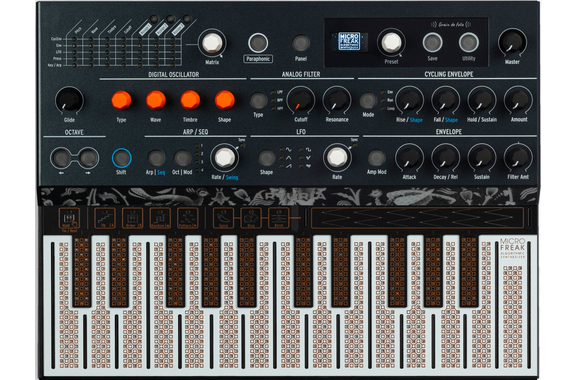Viewport: 576px width, 380px height.
Task: Toggle the Cycling Envelope Mode button
Action: [x=368, y=100]
